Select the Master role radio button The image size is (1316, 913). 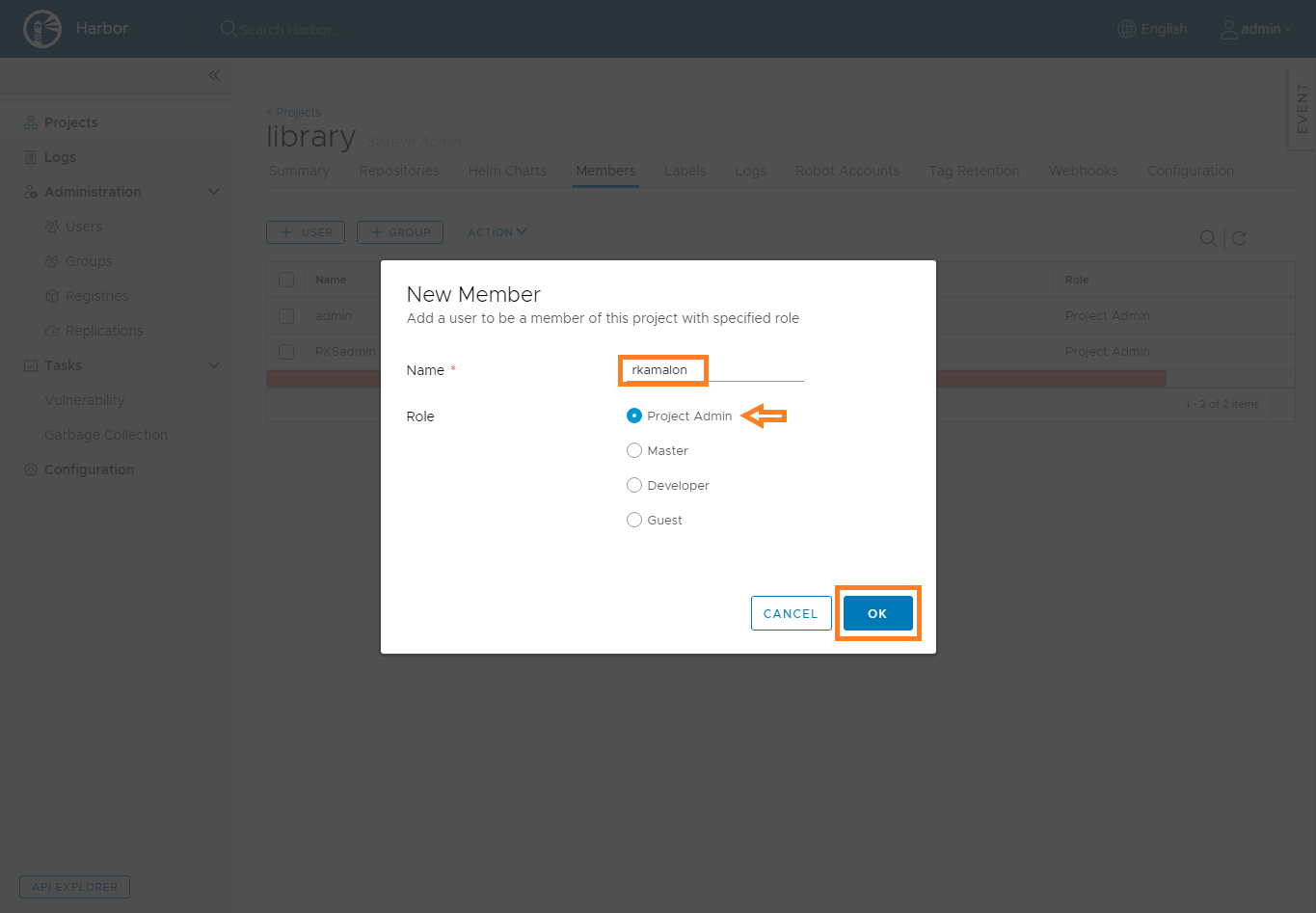[634, 450]
